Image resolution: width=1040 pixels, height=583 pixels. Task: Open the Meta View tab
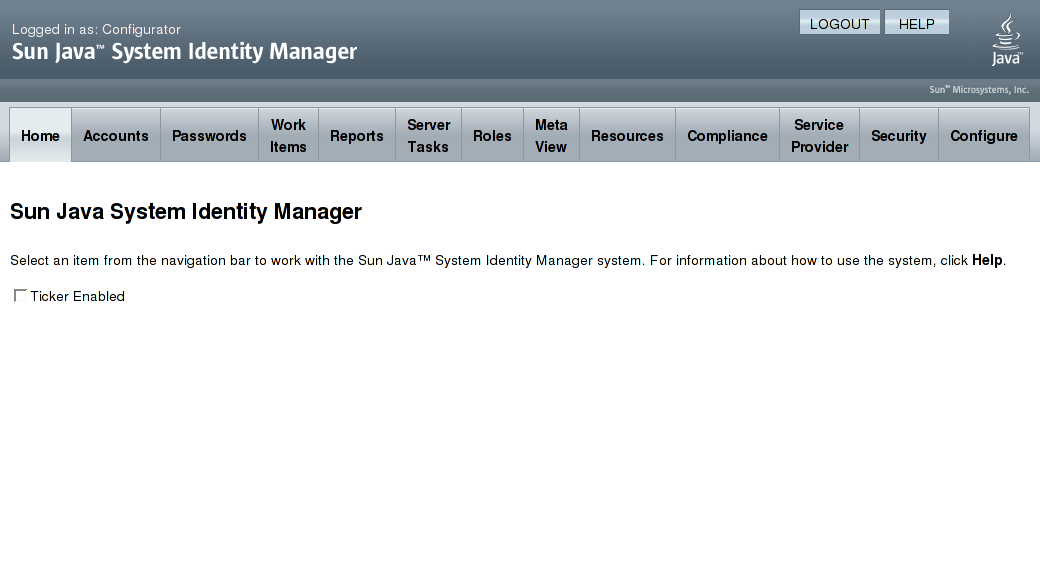pos(551,136)
